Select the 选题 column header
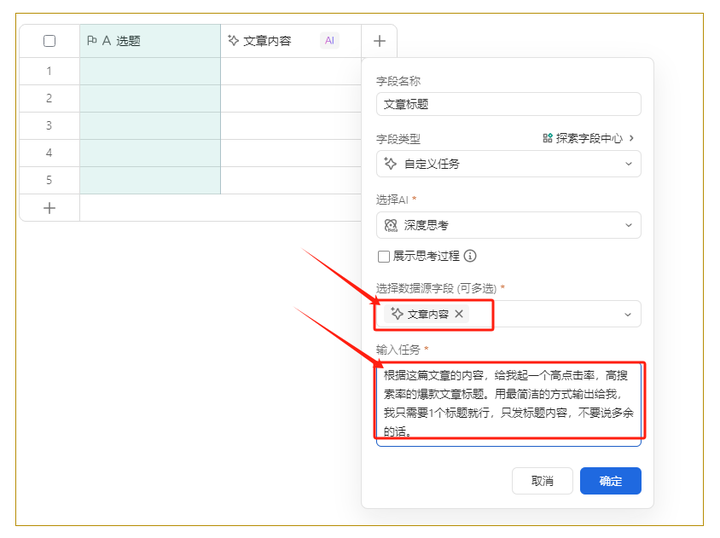The height and width of the screenshot is (538, 720). coord(150,41)
